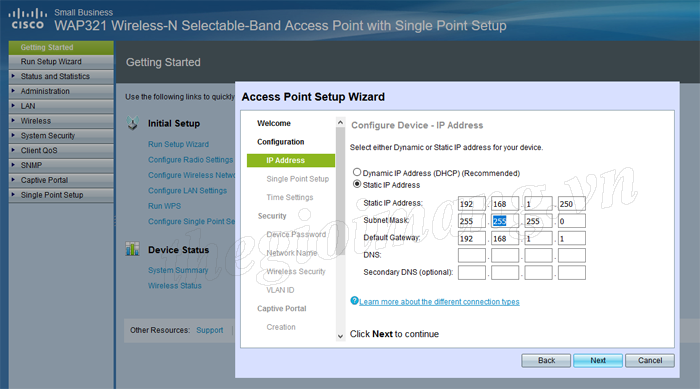Click the wizard step list scroll-up arrow
The height and width of the screenshot is (389, 700).
coord(340,122)
